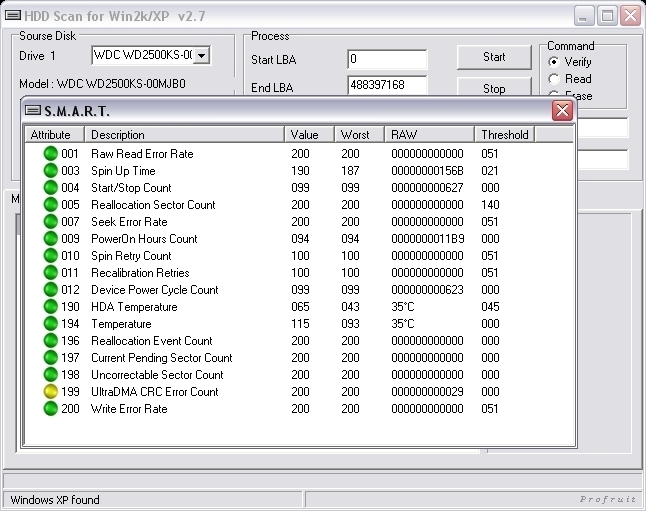
Task: Minimize the HDD Scan window
Action: point(583,16)
